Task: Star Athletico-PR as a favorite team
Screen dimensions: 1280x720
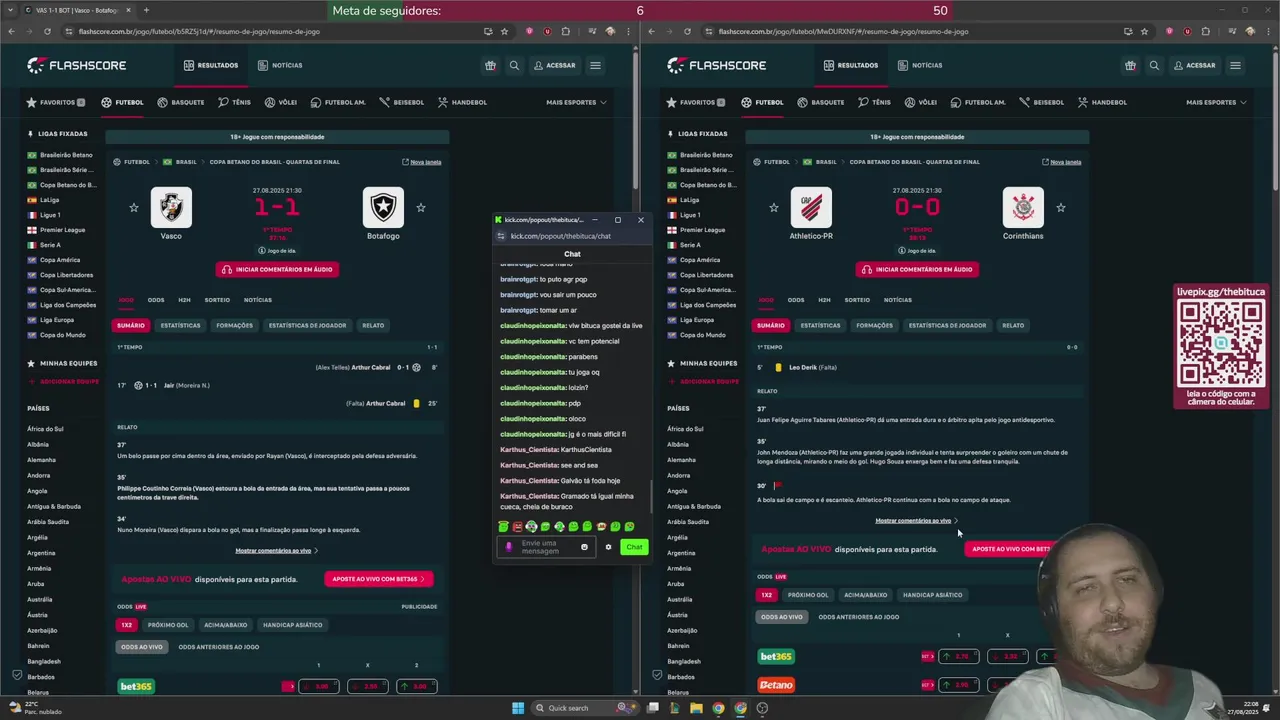Action: tap(774, 208)
